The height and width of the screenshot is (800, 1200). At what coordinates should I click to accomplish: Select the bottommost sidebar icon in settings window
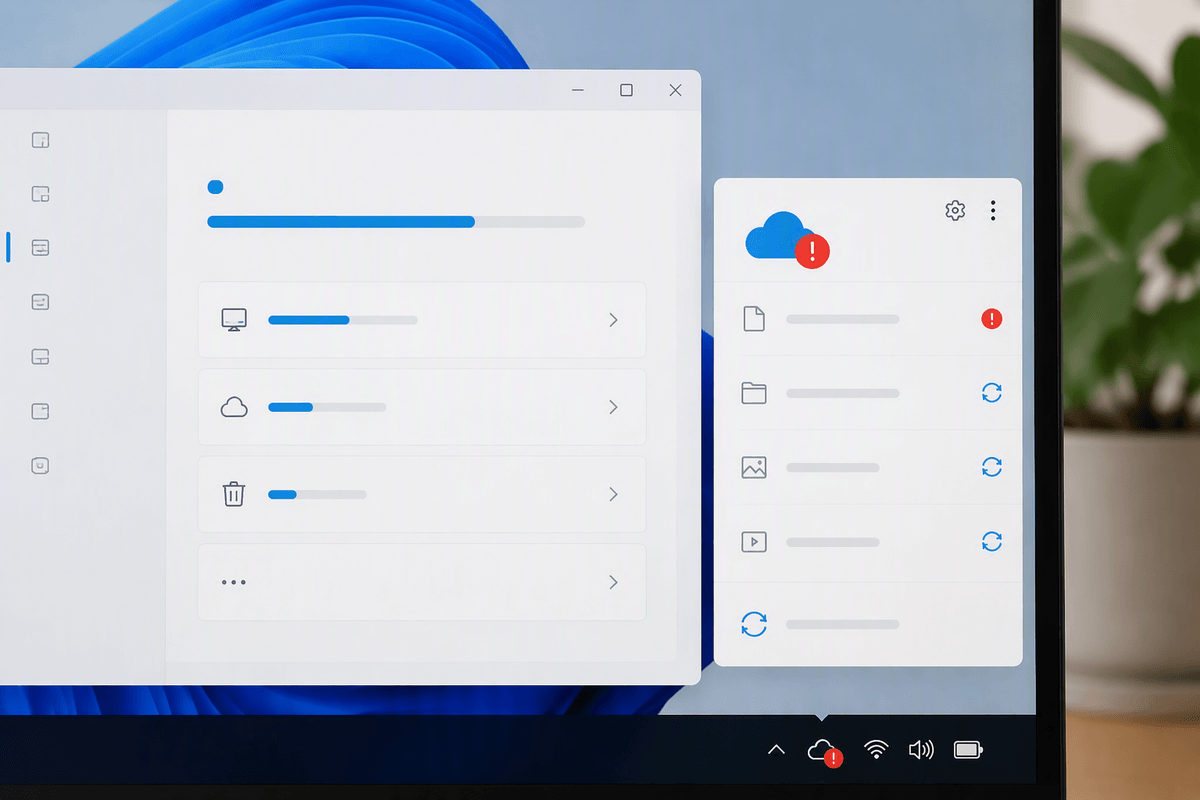[x=40, y=466]
